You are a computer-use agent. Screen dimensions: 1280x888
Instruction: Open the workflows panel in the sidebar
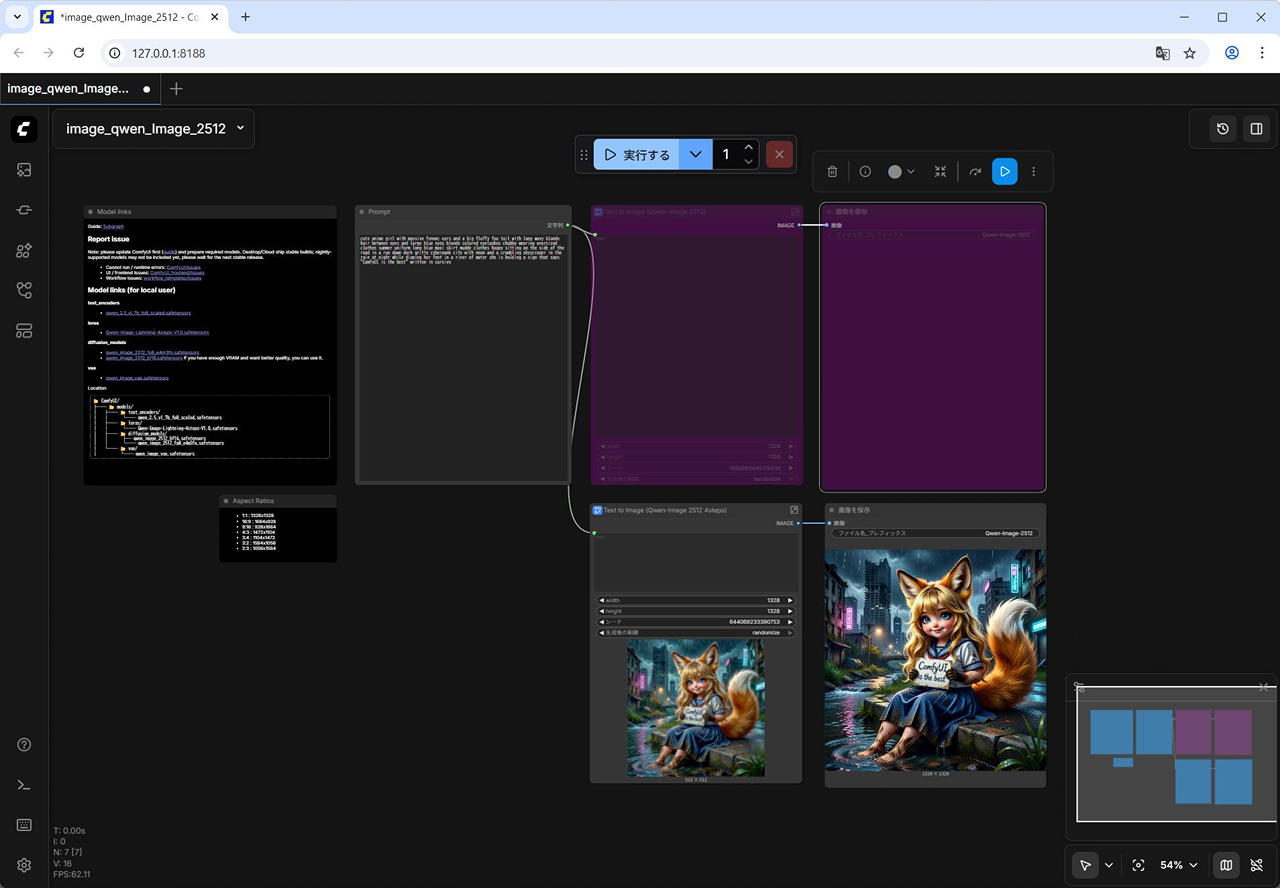[x=25, y=291]
